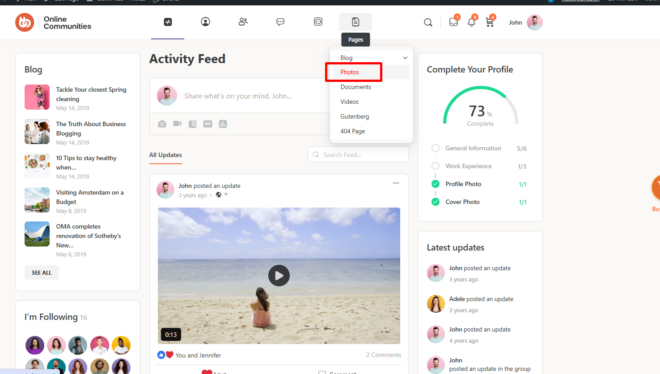Open the post privacy globe dropdown
660x374 pixels.
coord(221,195)
